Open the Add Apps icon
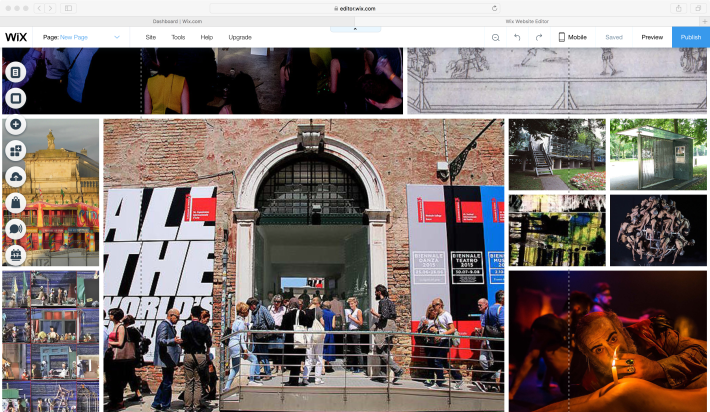This screenshot has width=710, height=412. tap(15, 151)
